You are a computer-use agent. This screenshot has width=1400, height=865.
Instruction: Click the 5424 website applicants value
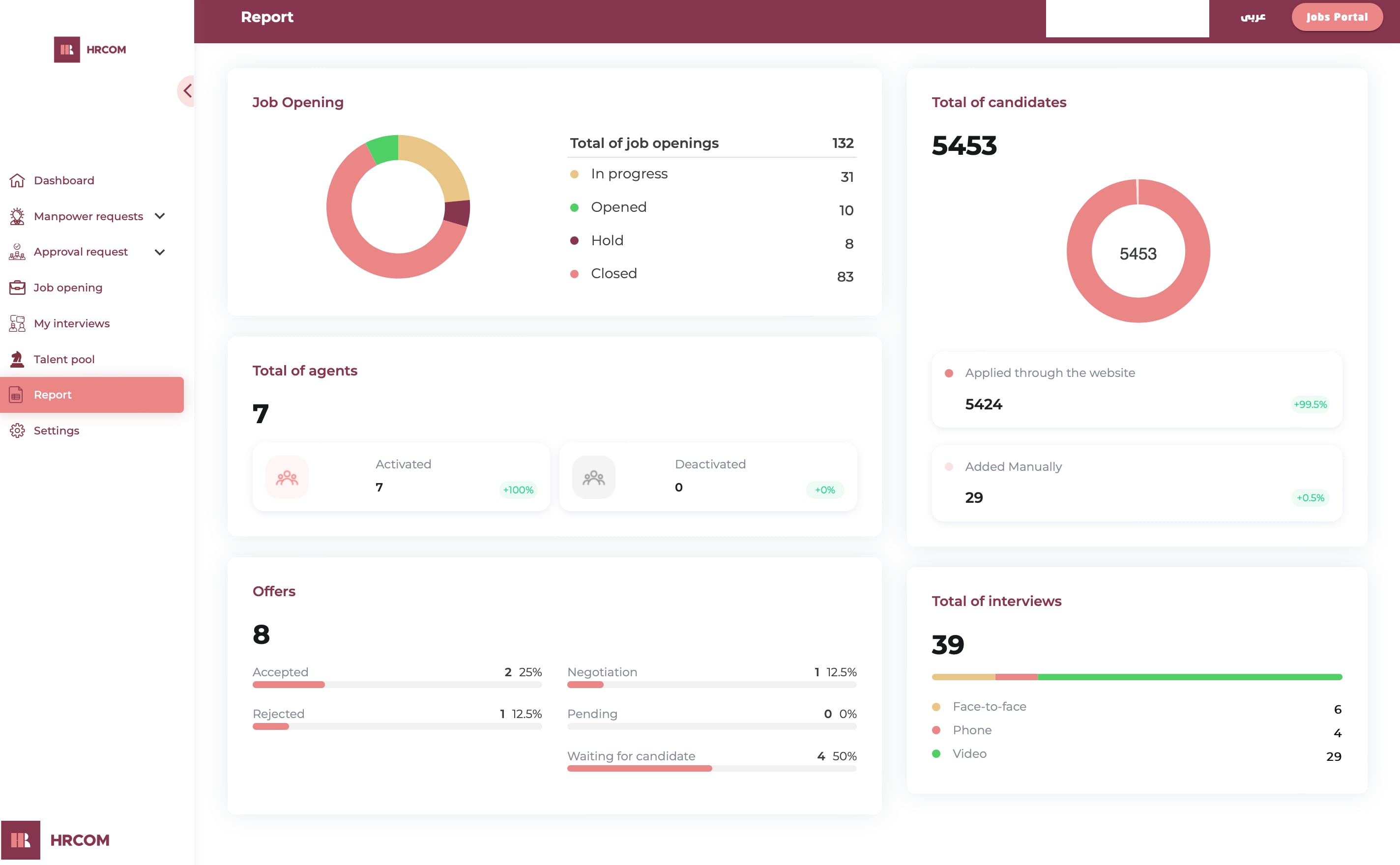tap(984, 404)
